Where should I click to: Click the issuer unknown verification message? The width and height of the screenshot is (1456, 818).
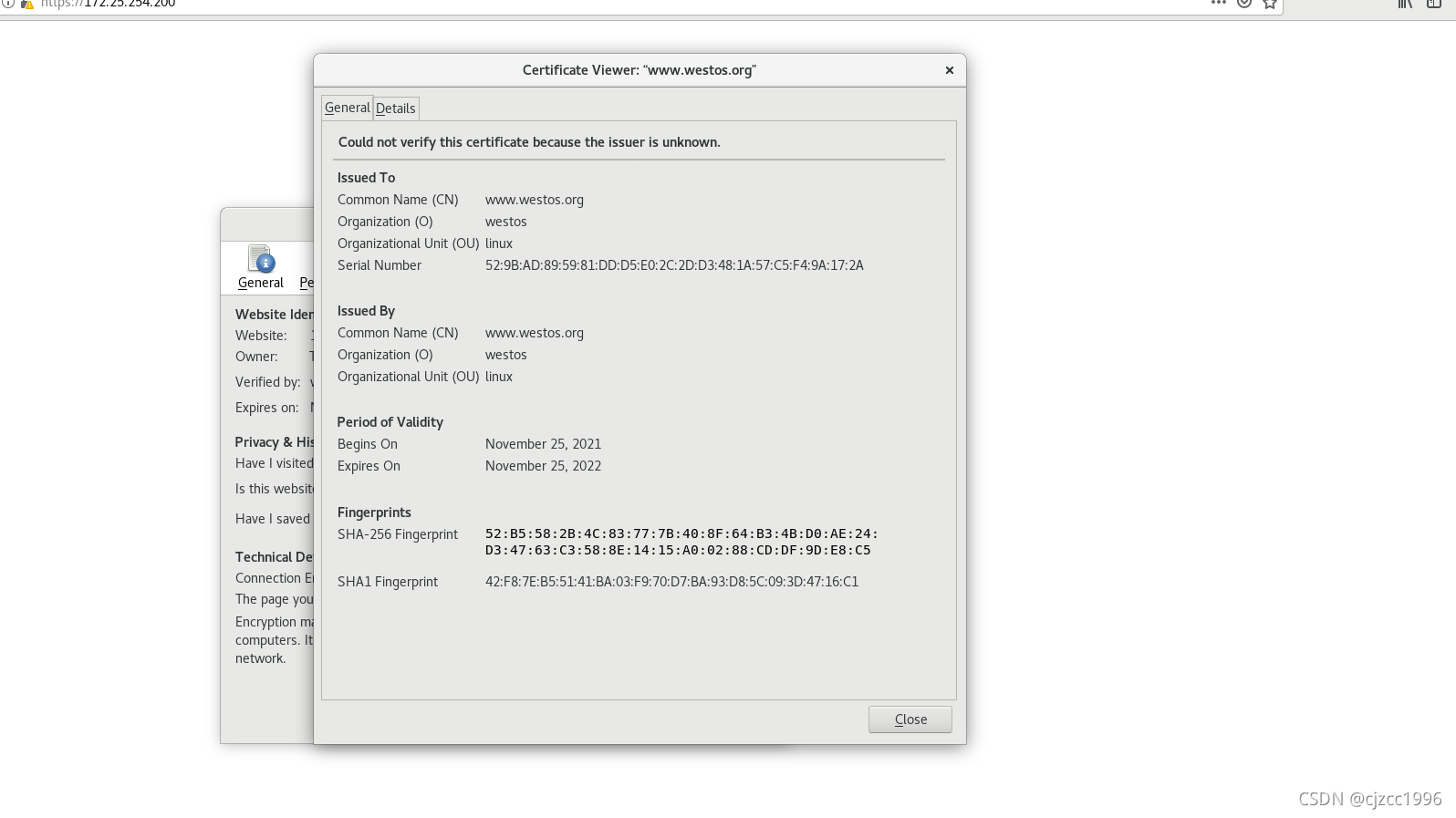[529, 142]
